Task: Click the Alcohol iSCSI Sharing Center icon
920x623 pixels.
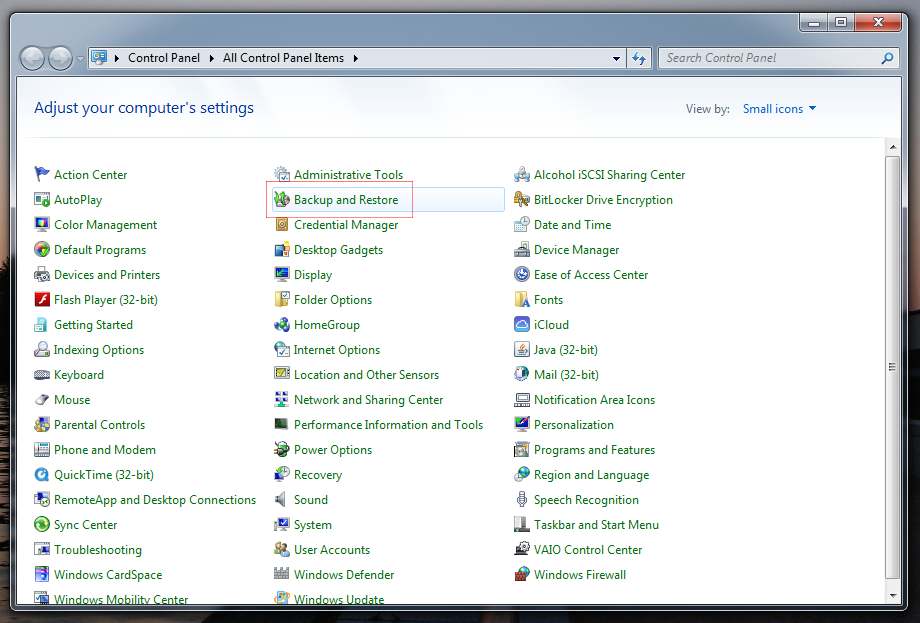Action: [x=522, y=174]
